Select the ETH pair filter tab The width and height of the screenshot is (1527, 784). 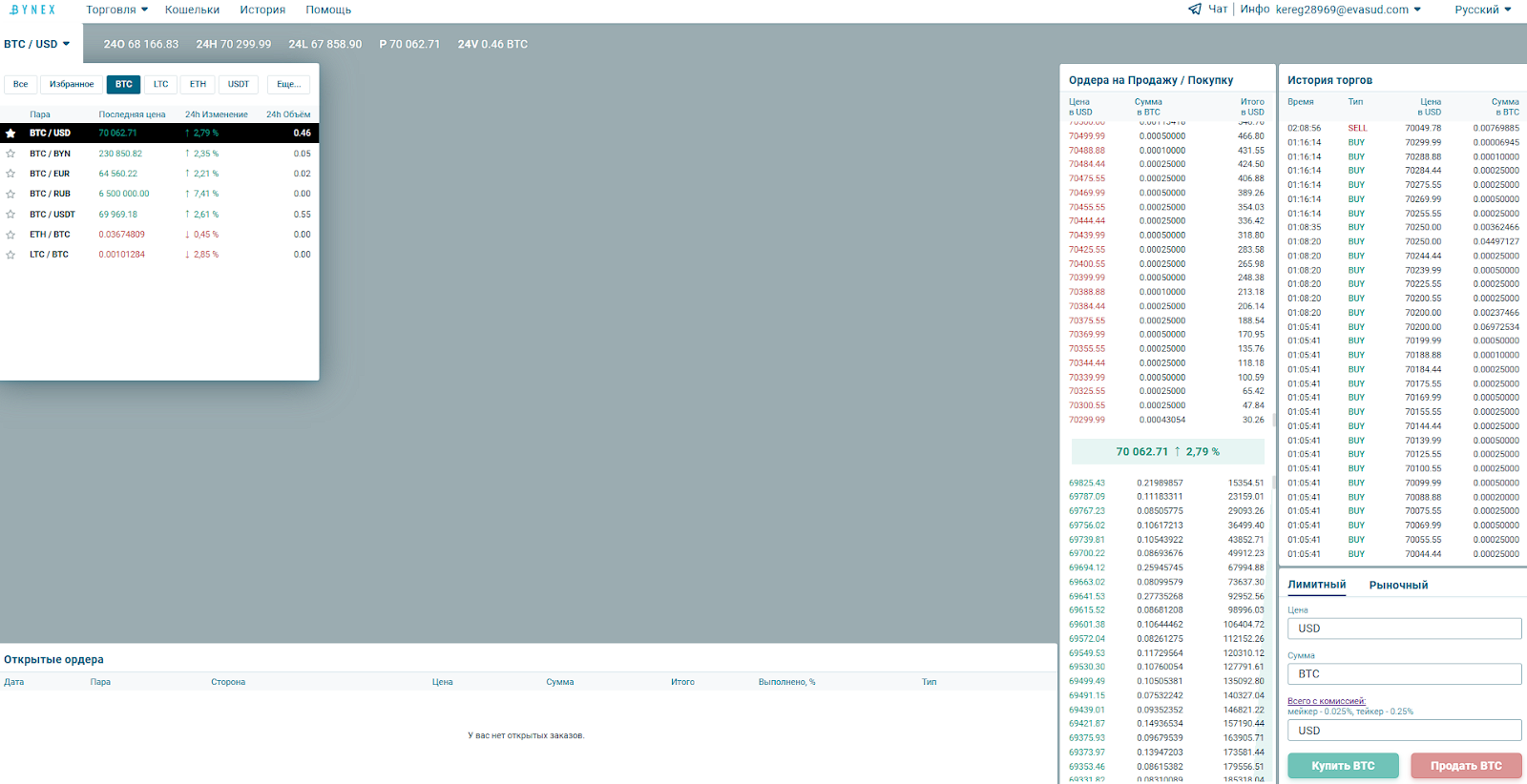coord(198,84)
